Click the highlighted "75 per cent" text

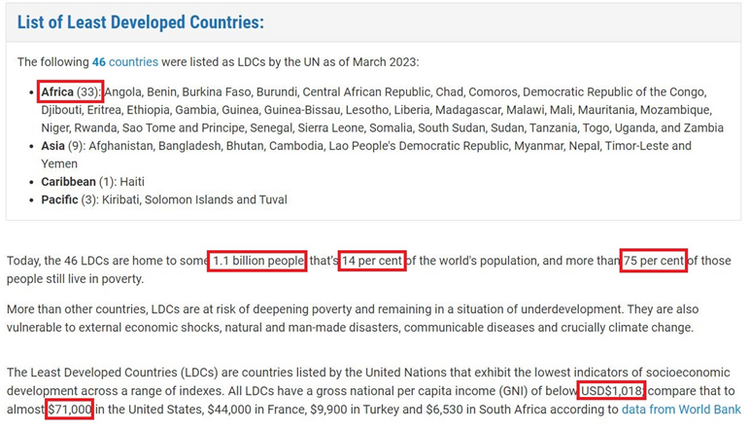pos(653,261)
